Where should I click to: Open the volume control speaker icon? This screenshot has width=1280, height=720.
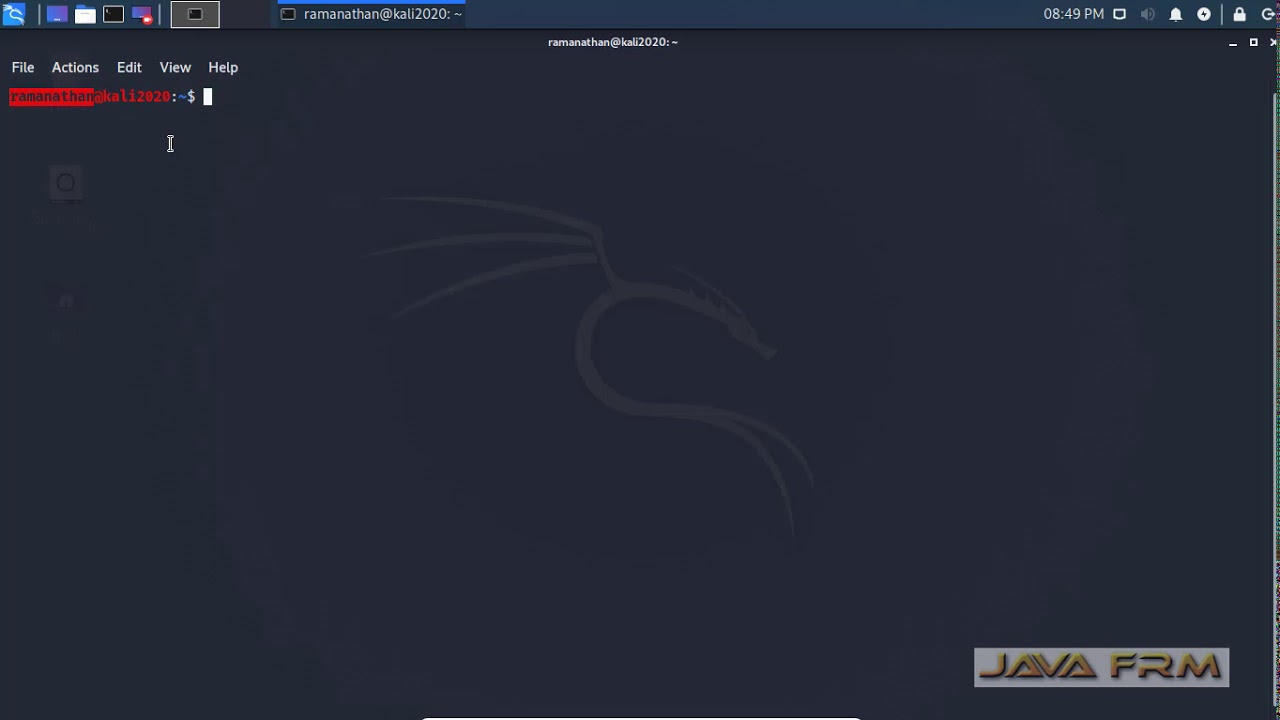pyautogui.click(x=1148, y=14)
